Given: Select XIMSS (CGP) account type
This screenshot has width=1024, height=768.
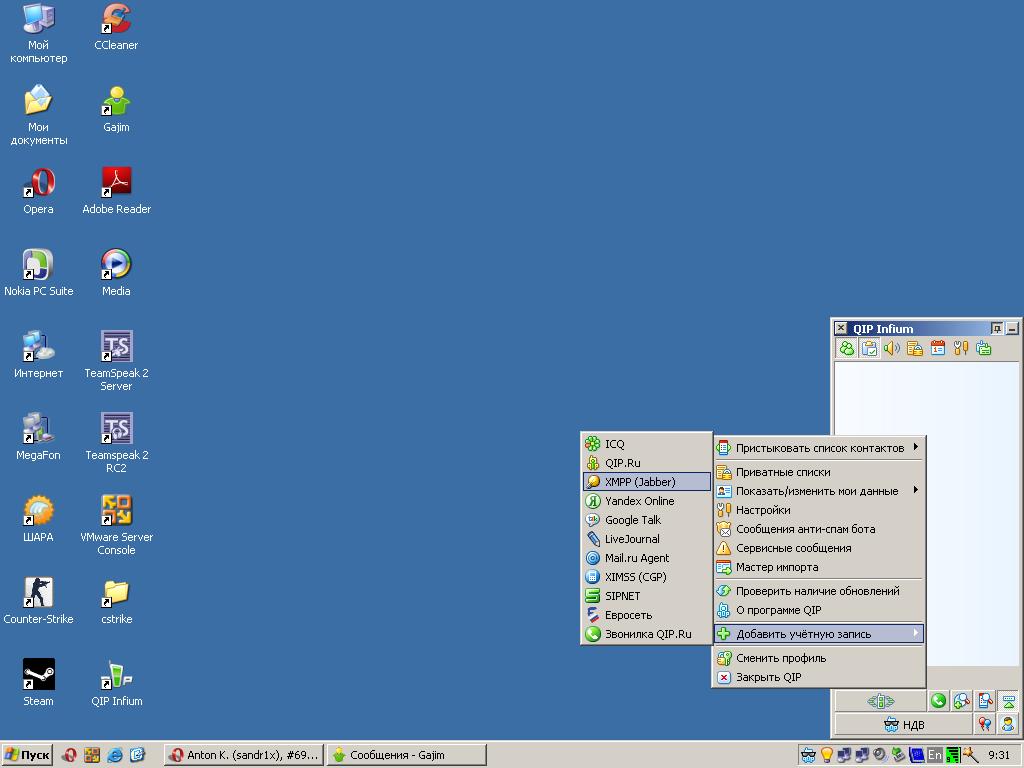Looking at the screenshot, I should click(x=646, y=577).
